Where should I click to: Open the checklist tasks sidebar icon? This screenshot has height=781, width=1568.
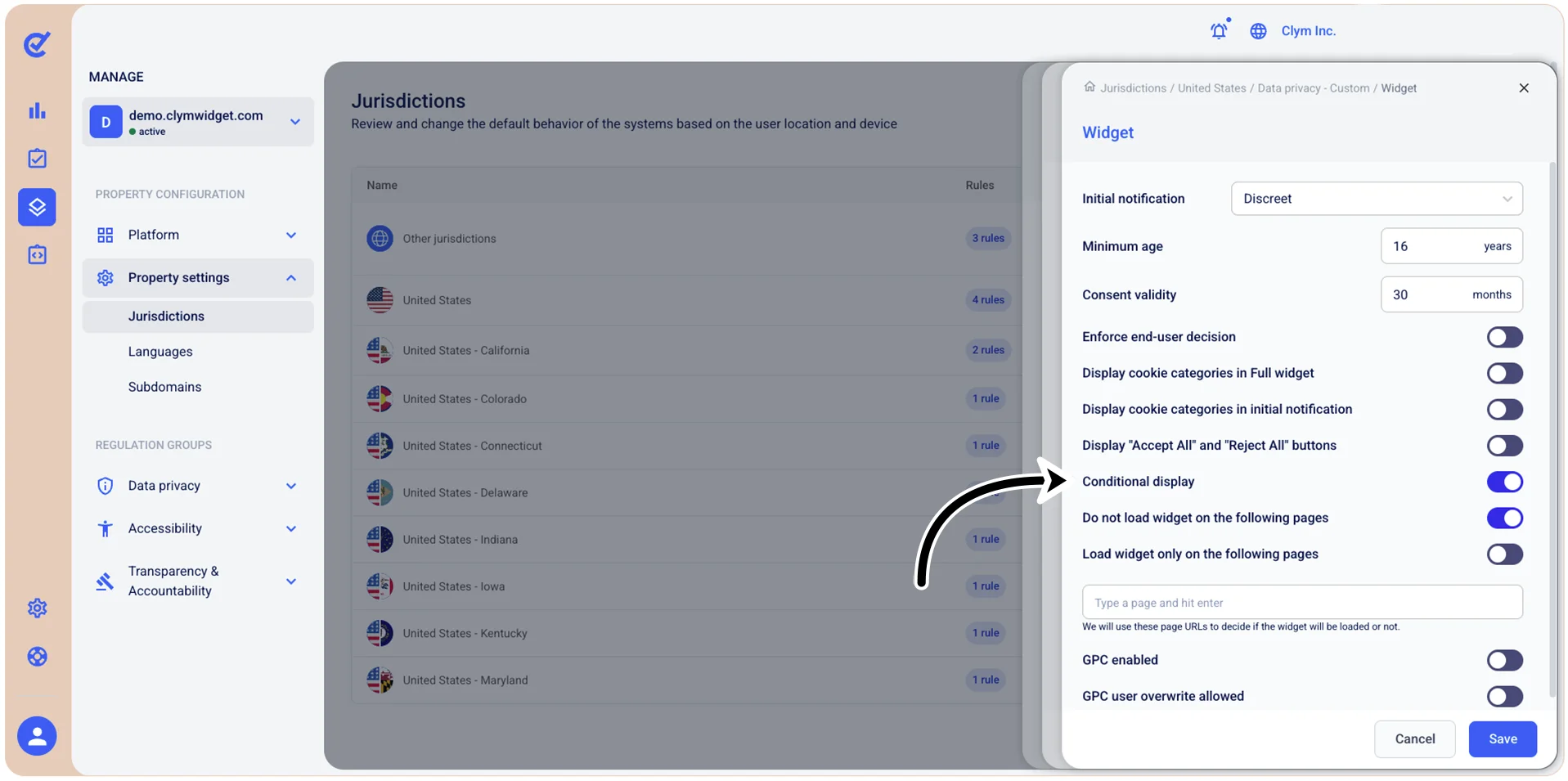click(37, 159)
